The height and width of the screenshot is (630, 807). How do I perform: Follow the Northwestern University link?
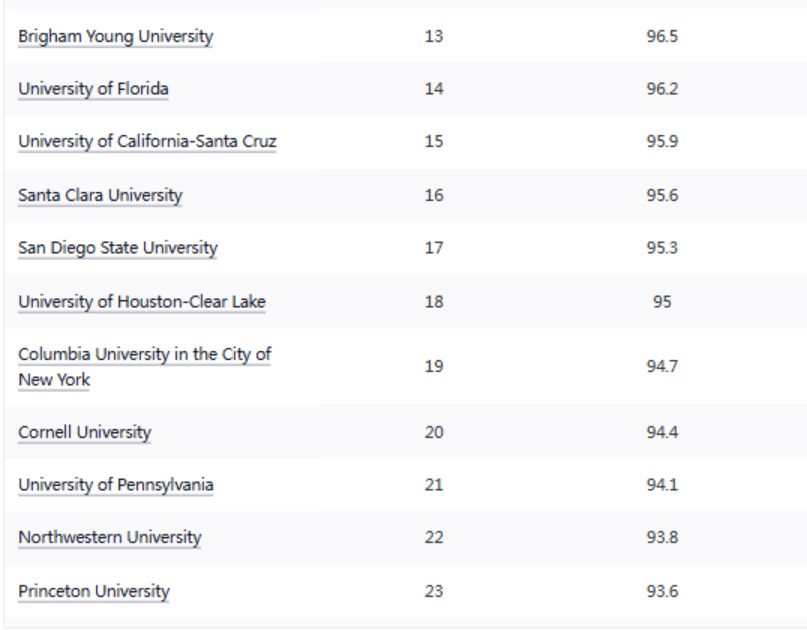coord(110,537)
